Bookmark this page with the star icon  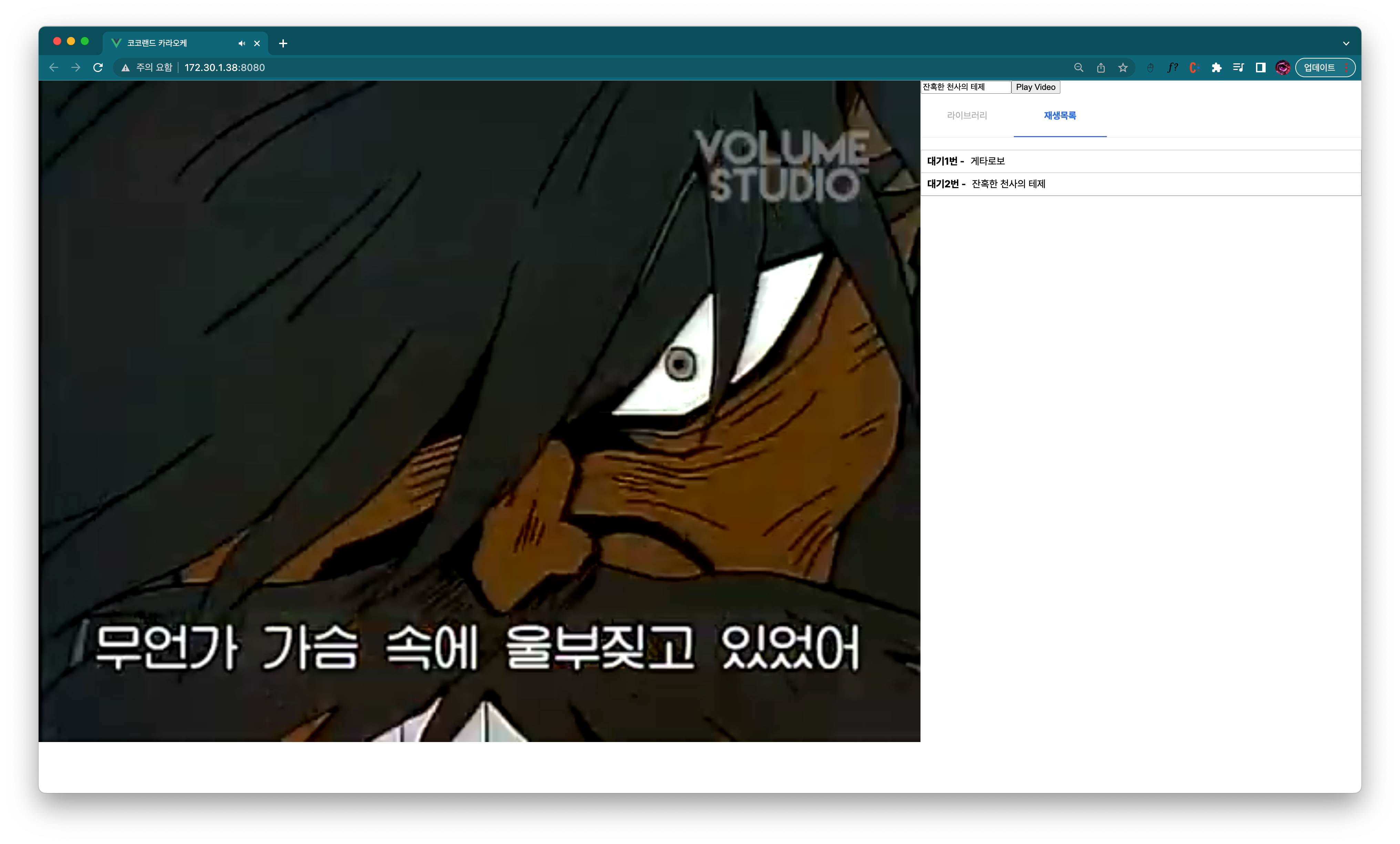click(1123, 68)
